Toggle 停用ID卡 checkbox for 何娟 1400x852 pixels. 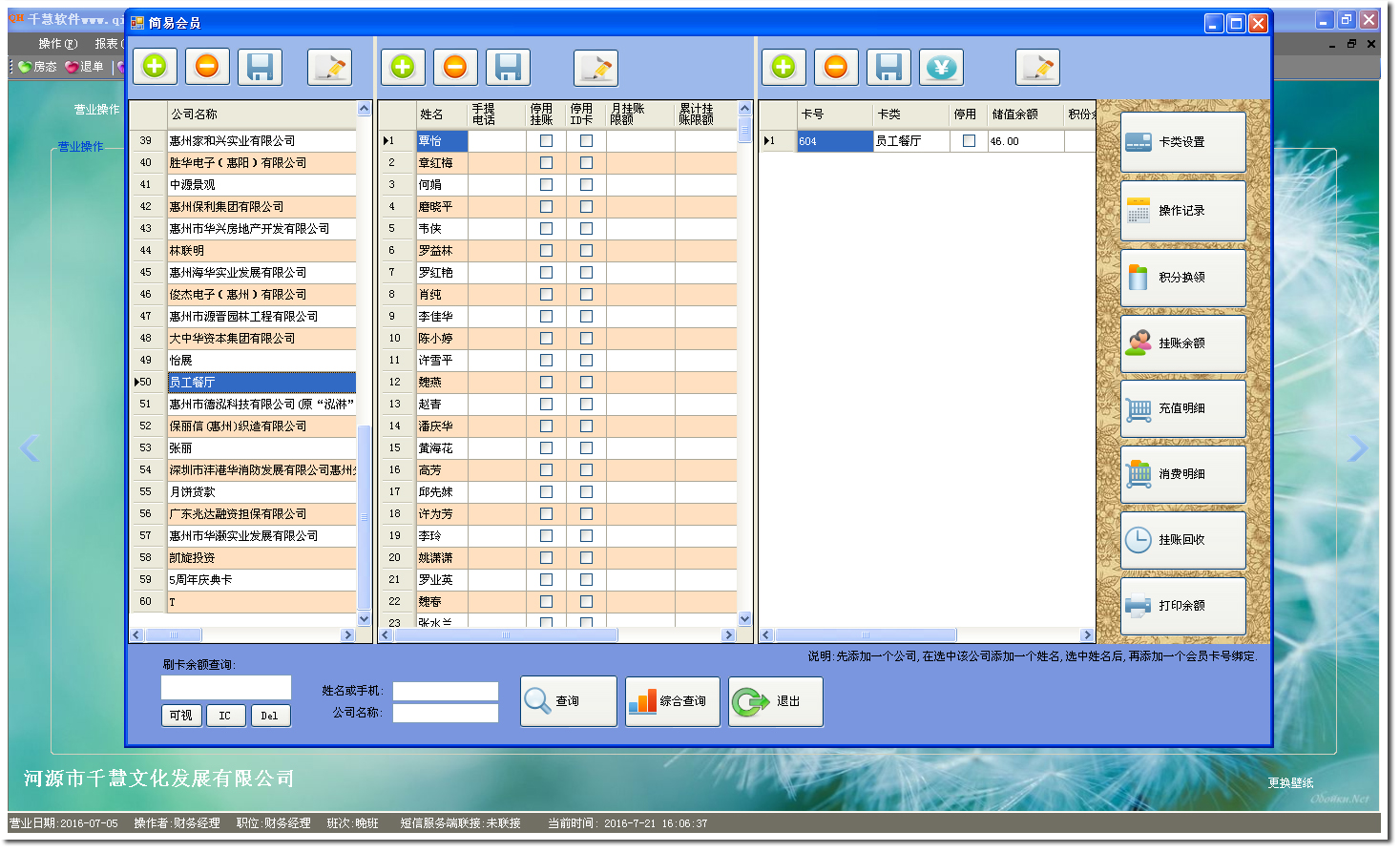click(586, 185)
